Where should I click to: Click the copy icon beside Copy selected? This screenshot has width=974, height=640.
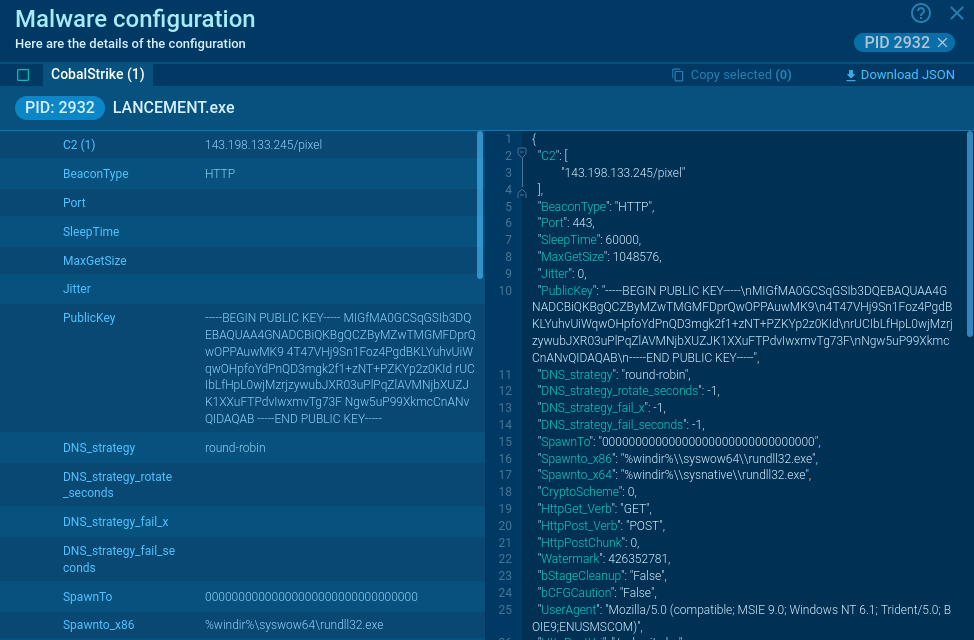click(680, 75)
